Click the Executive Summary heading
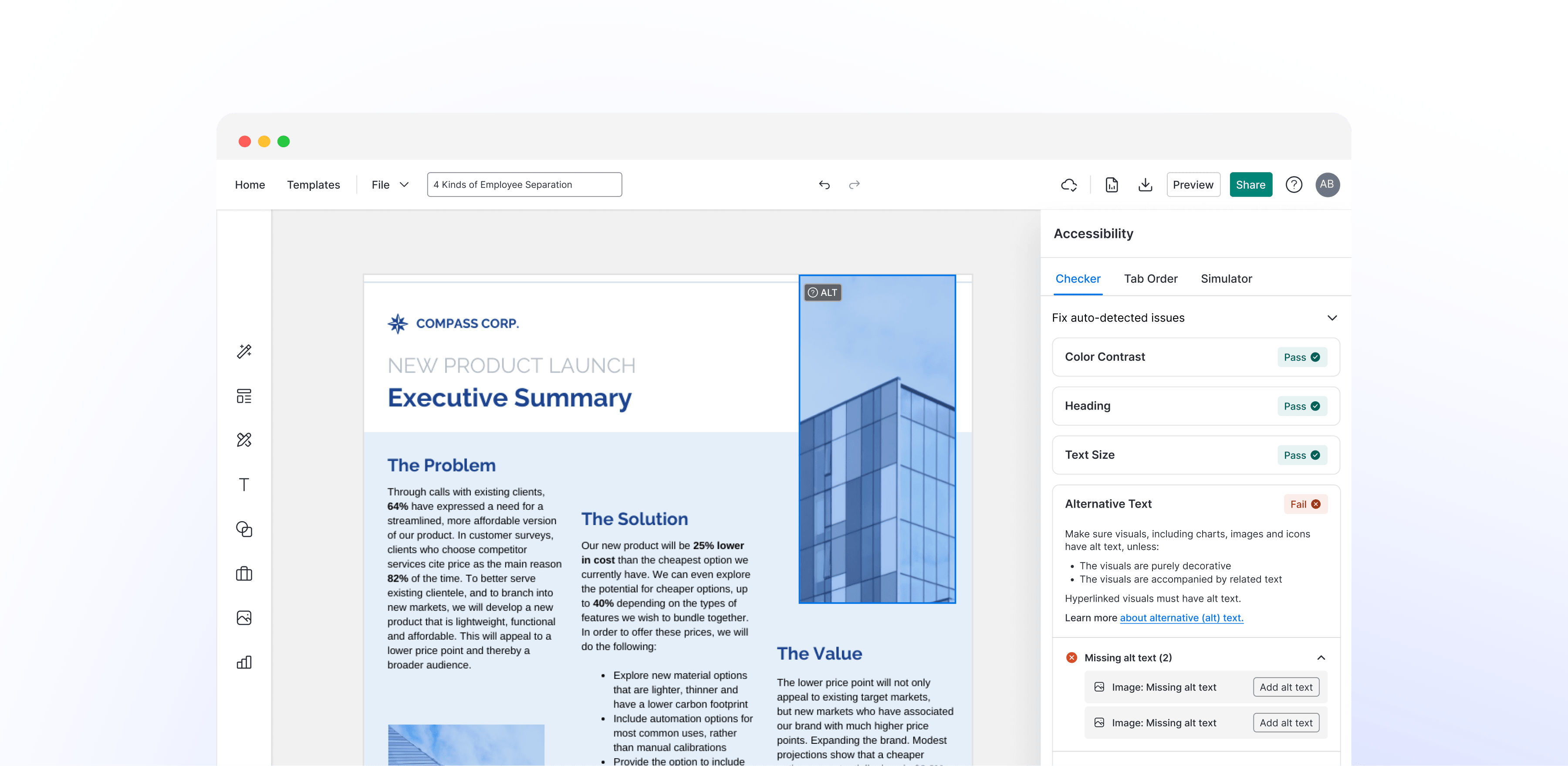 [x=510, y=398]
